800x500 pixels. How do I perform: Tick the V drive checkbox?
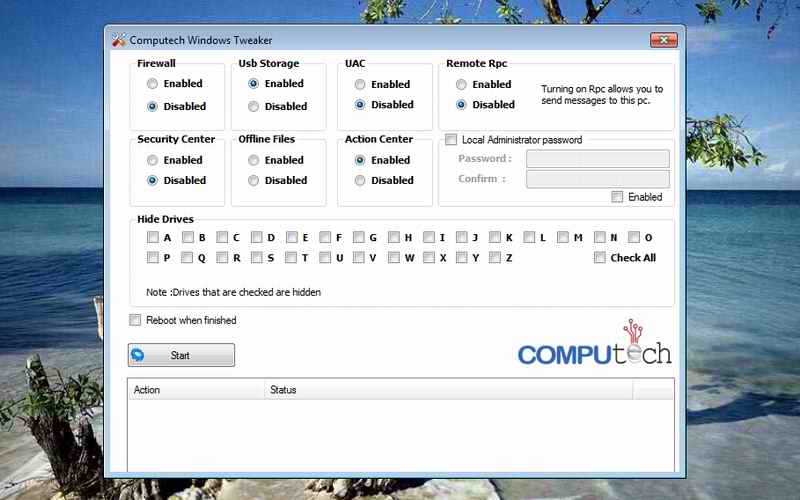pyautogui.click(x=359, y=258)
